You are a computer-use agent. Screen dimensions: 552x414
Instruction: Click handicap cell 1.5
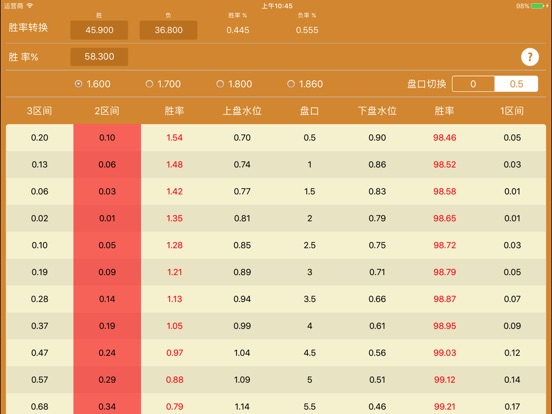click(309, 192)
